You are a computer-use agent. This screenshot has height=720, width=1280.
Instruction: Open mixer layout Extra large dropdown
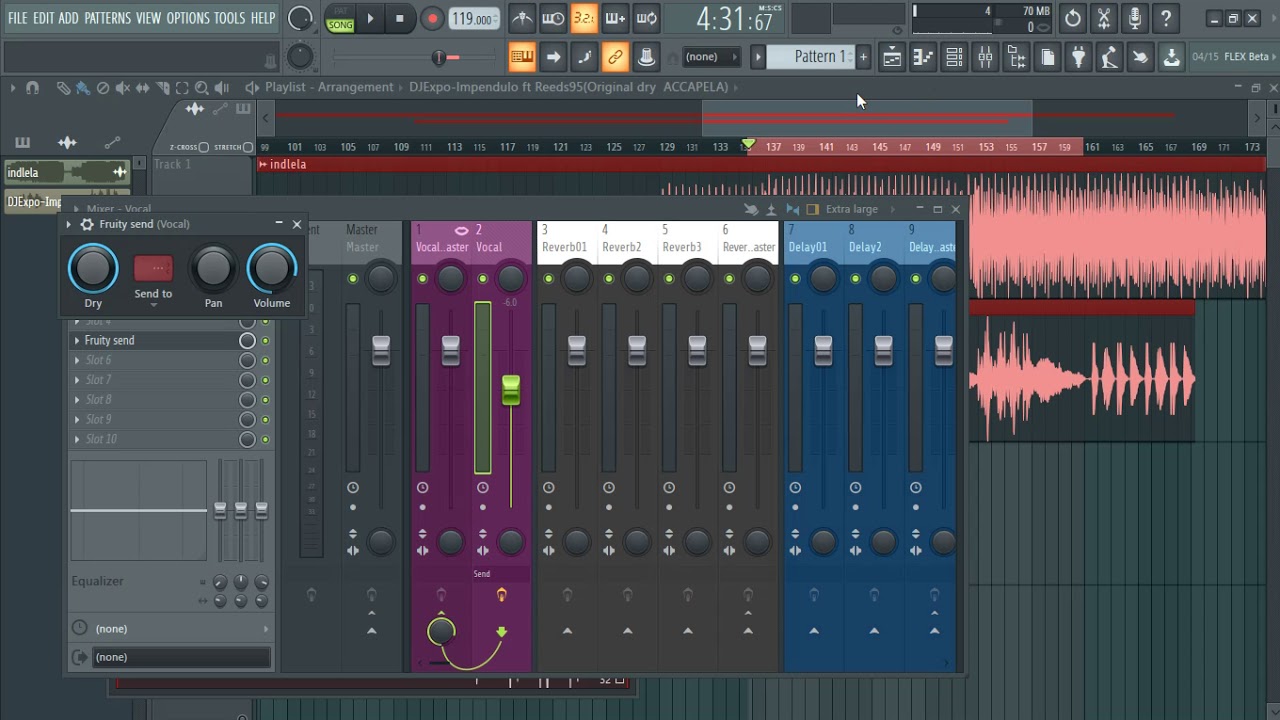[851, 209]
